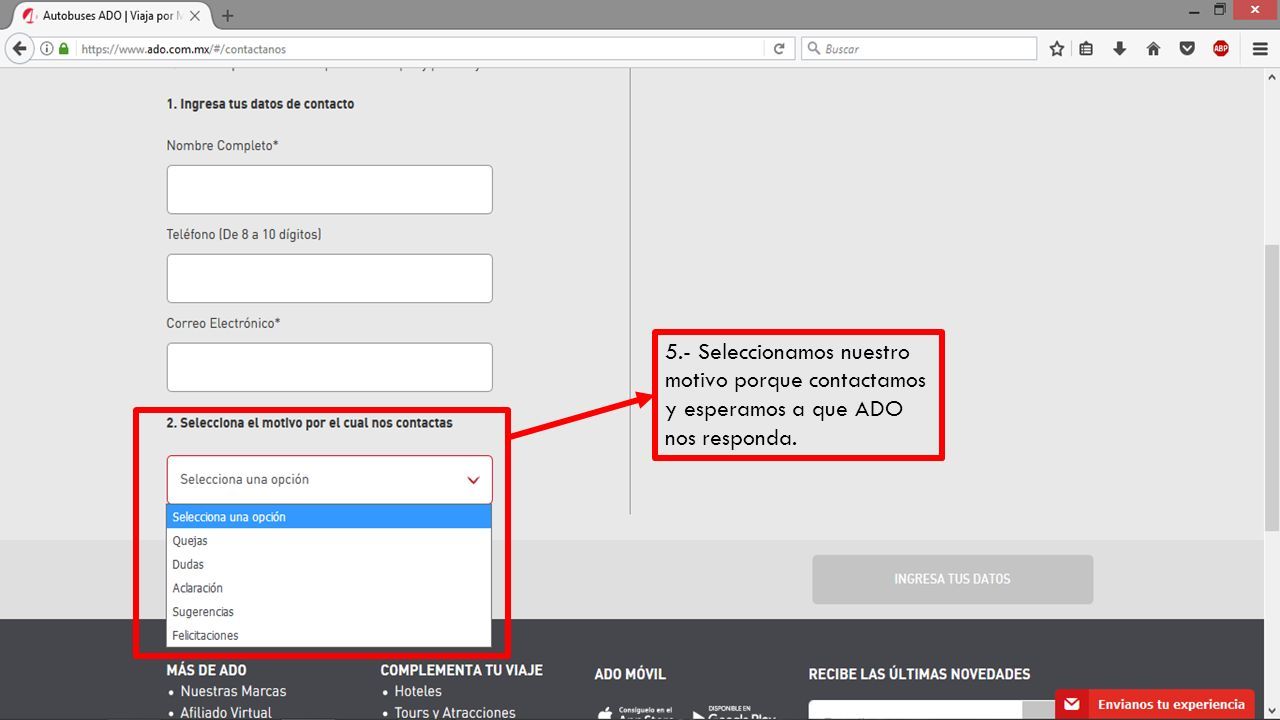
Task: Select the Autobuses ADO browser tab
Action: tap(110, 16)
